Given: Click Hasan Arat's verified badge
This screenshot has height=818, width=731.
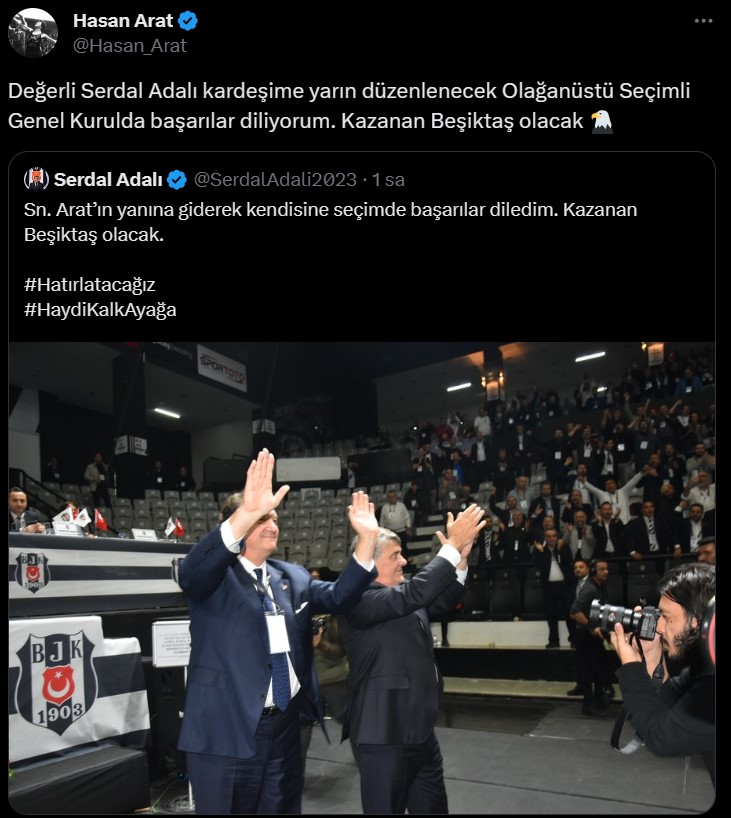Looking at the screenshot, I should (x=188, y=21).
